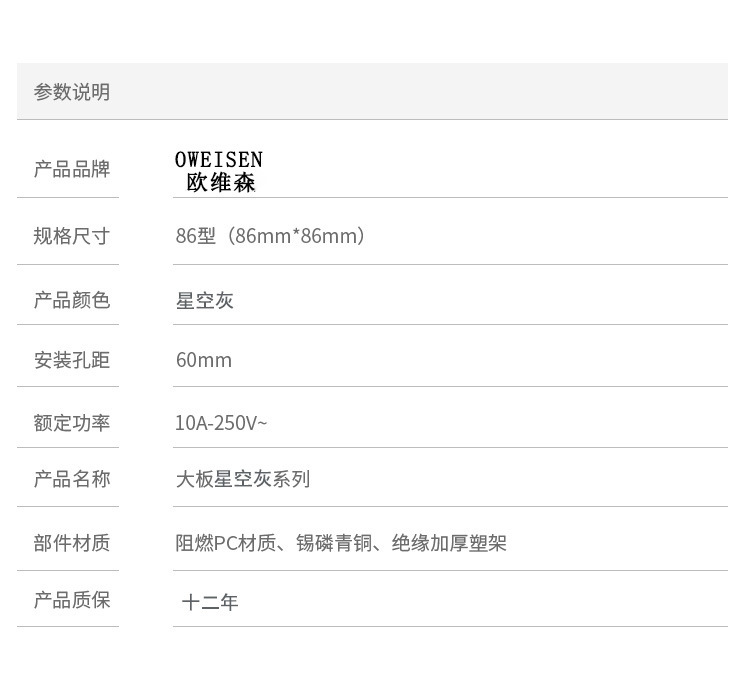Click the 86型（86mm*86mm）size value
The image size is (750, 680).
pyautogui.click(x=270, y=236)
